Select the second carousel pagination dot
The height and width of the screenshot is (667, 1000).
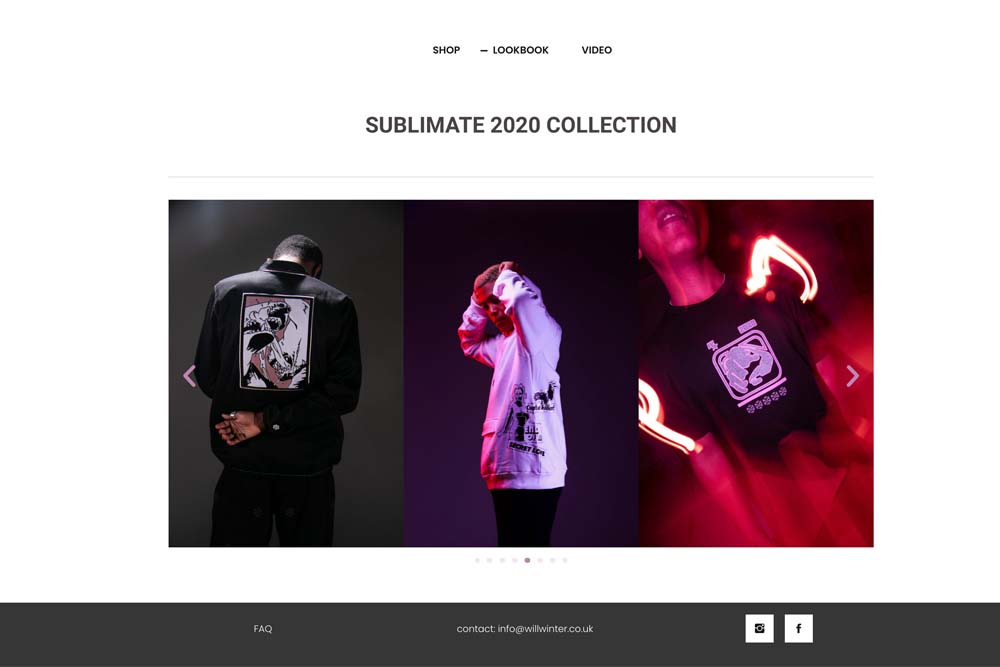(490, 561)
